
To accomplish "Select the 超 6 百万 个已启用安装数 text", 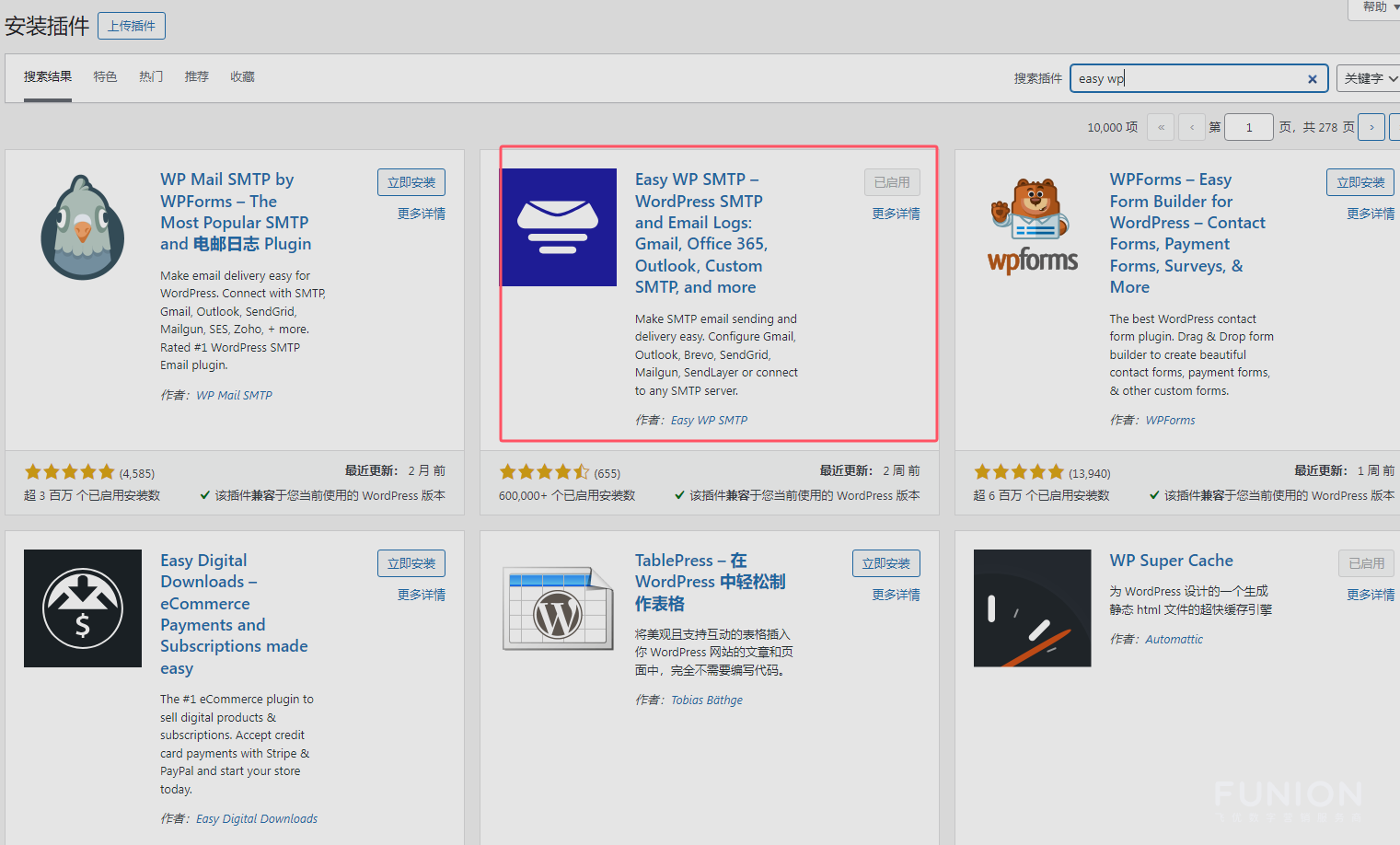I will tap(1042, 495).
